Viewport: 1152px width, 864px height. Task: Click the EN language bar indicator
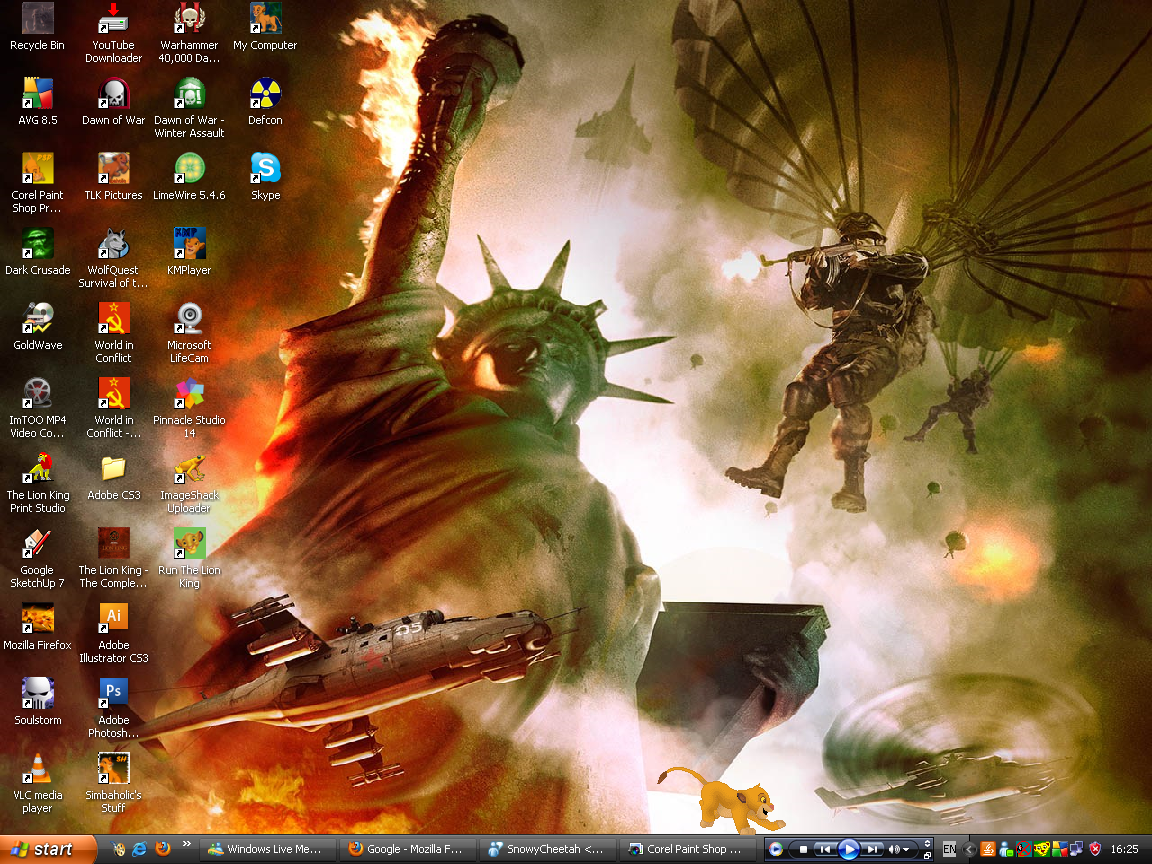pyautogui.click(x=949, y=849)
